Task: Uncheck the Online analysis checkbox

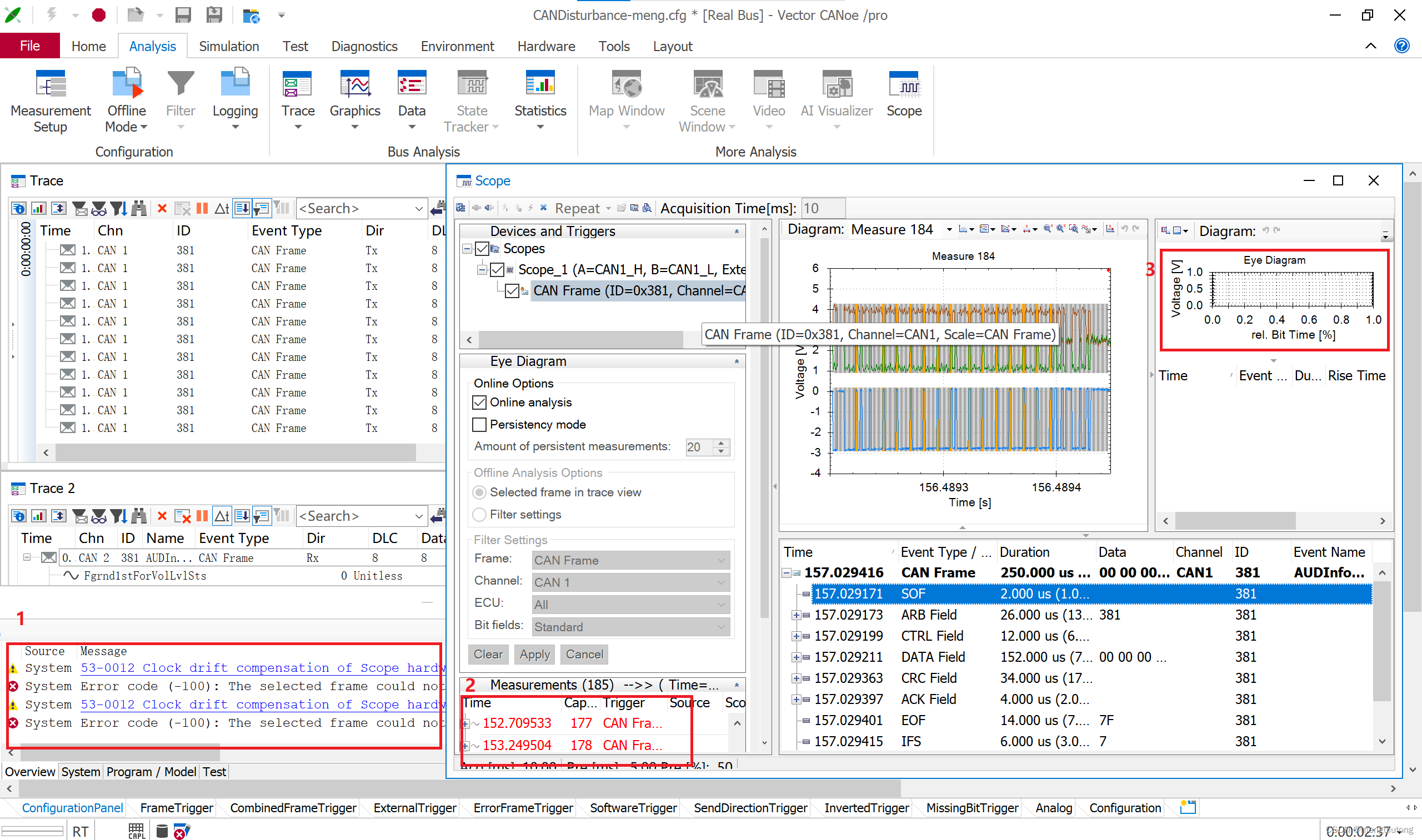Action: (479, 403)
